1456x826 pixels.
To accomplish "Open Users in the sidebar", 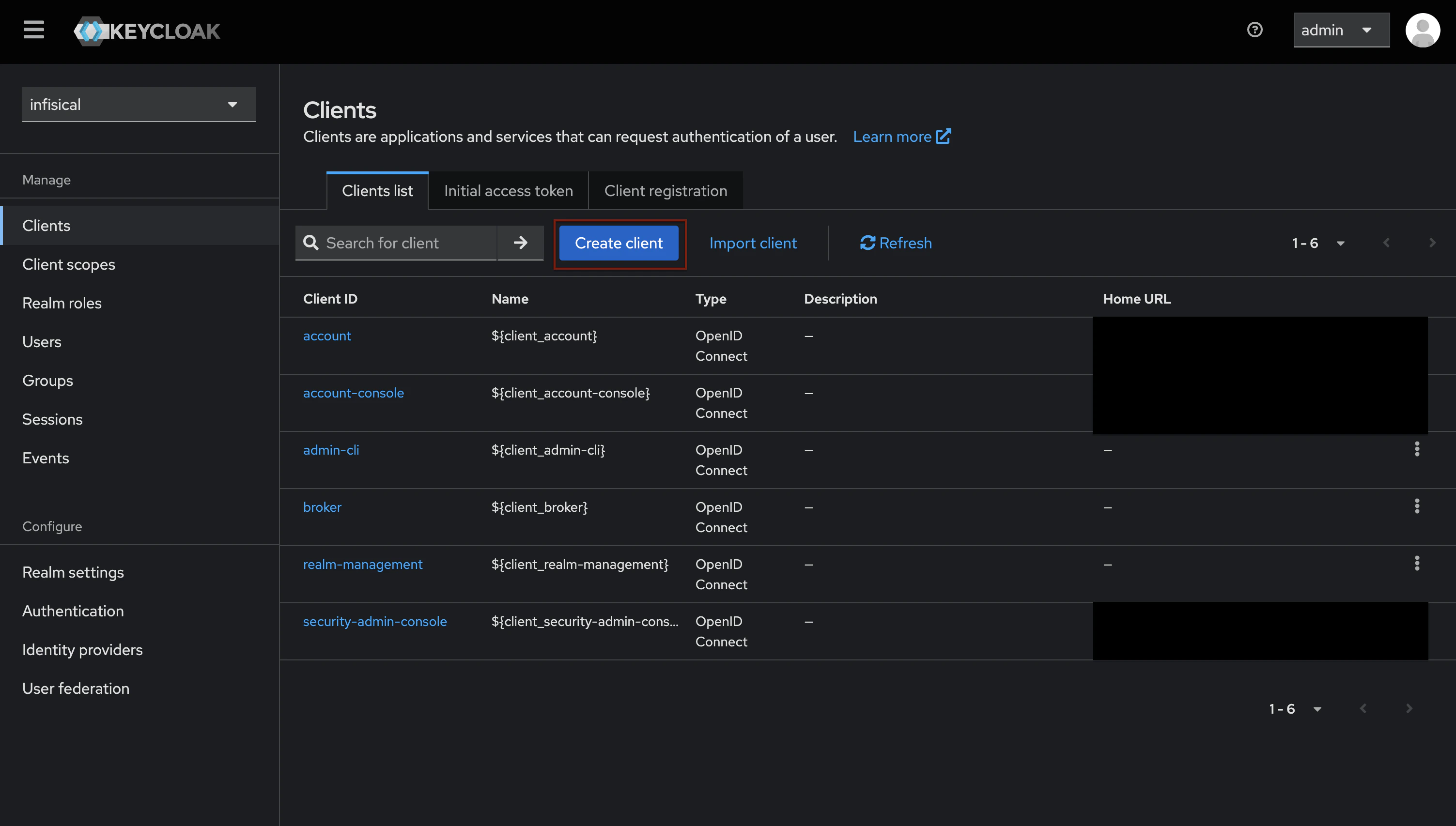I will [139, 342].
